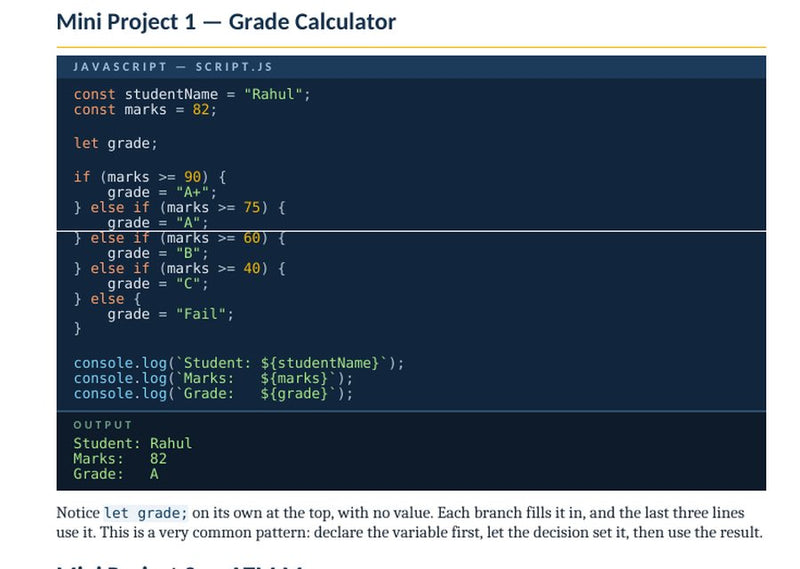The image size is (800, 569).
Task: Click the line 'grade = "B";'
Action: coord(158,254)
